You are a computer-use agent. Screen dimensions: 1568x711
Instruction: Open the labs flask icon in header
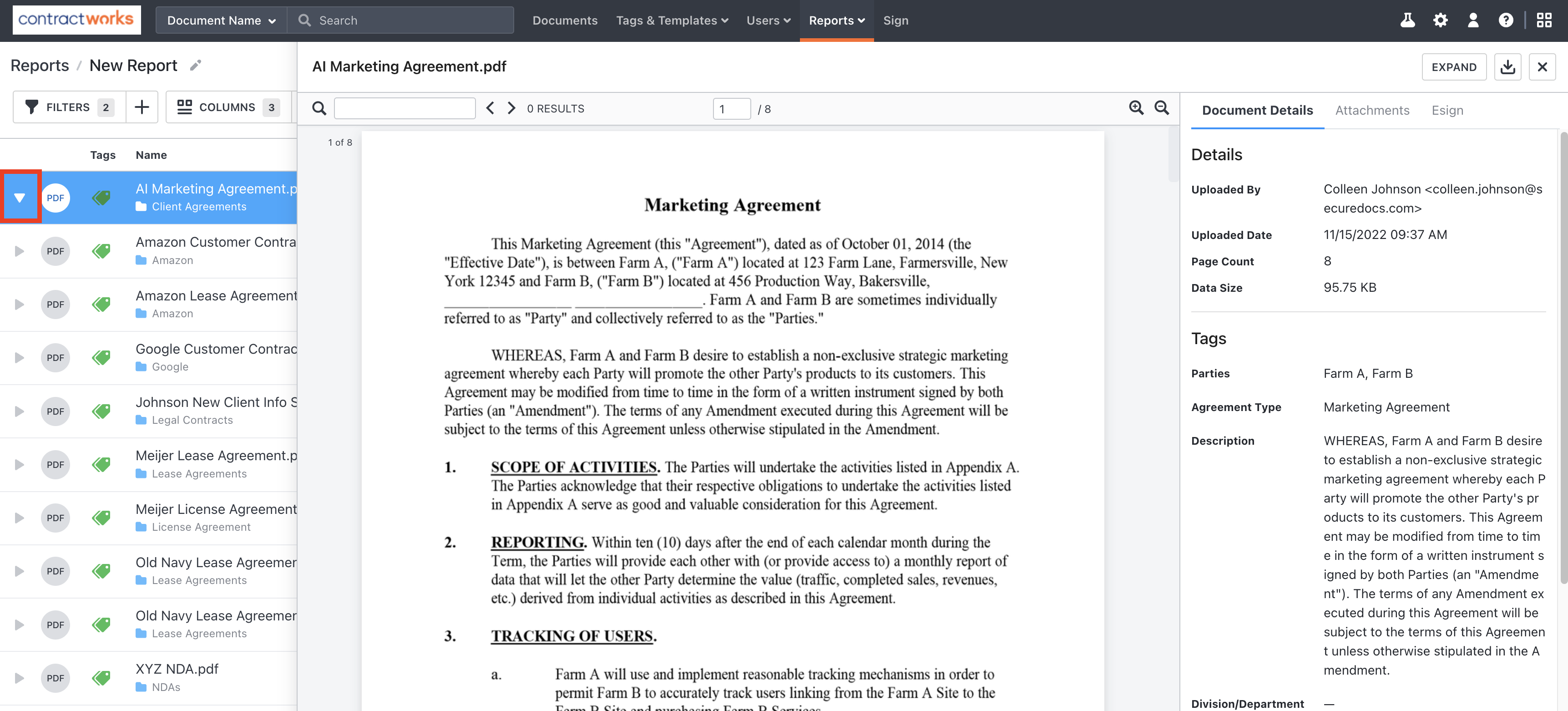coord(1407,20)
